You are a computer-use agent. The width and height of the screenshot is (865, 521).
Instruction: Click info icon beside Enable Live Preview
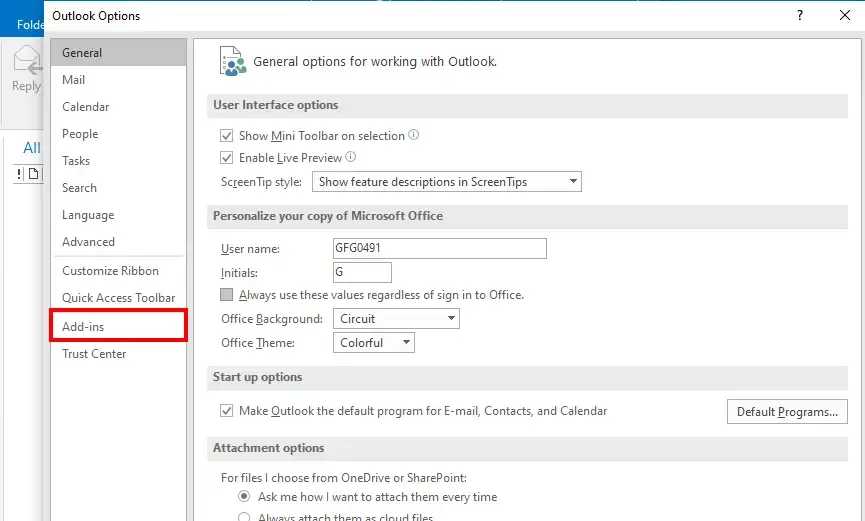pyautogui.click(x=351, y=157)
